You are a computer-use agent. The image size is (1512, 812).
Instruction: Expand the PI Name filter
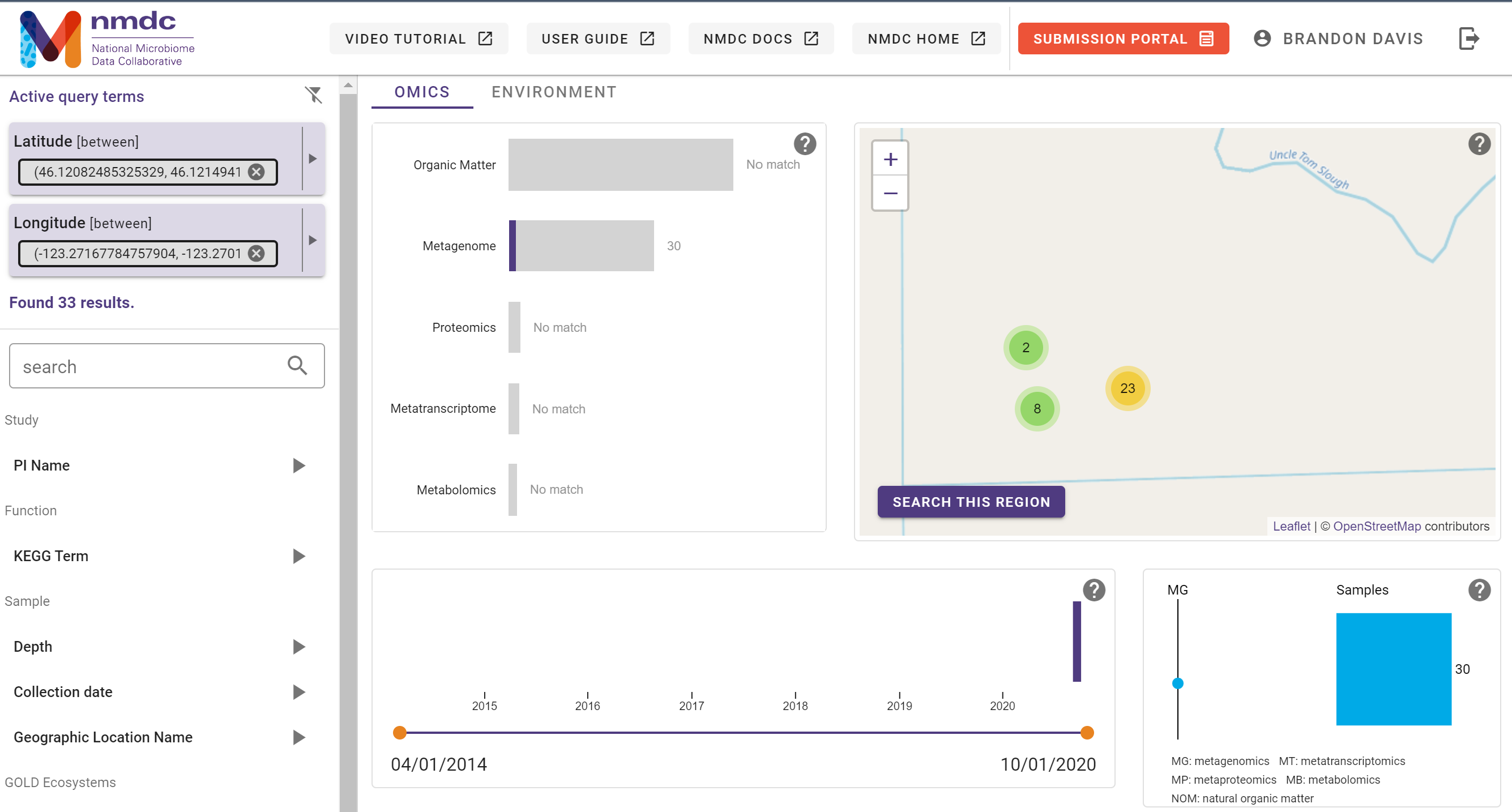pyautogui.click(x=299, y=465)
